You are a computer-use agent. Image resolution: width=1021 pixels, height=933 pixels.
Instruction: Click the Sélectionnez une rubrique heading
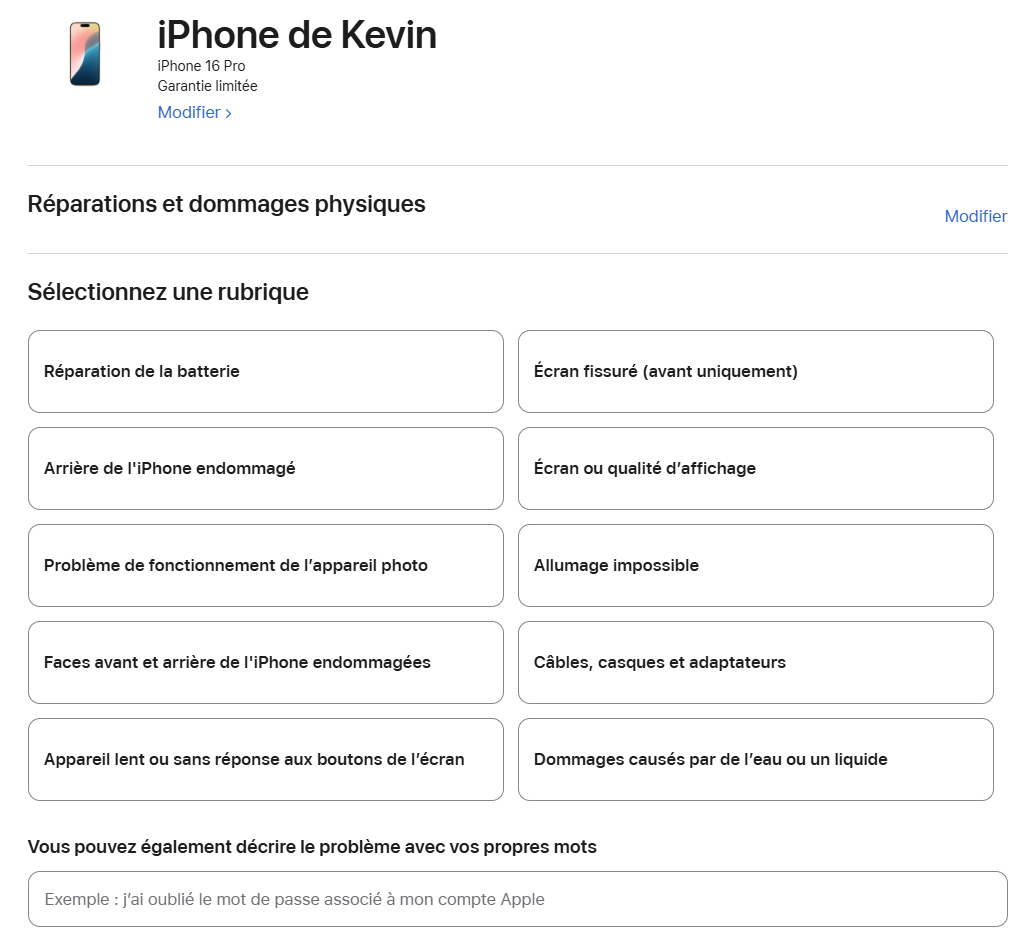168,292
